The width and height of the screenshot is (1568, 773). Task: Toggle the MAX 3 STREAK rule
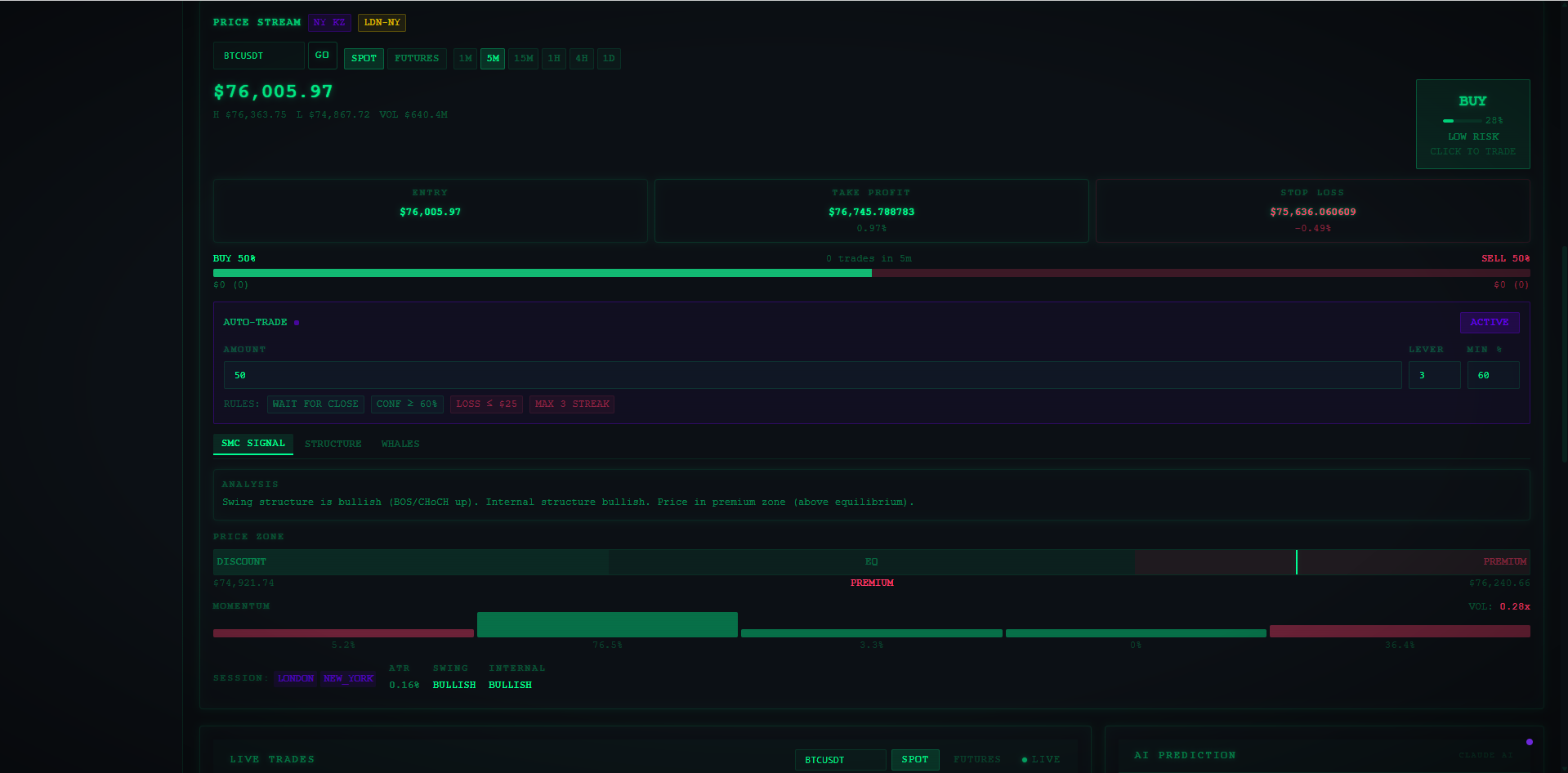pyautogui.click(x=572, y=404)
